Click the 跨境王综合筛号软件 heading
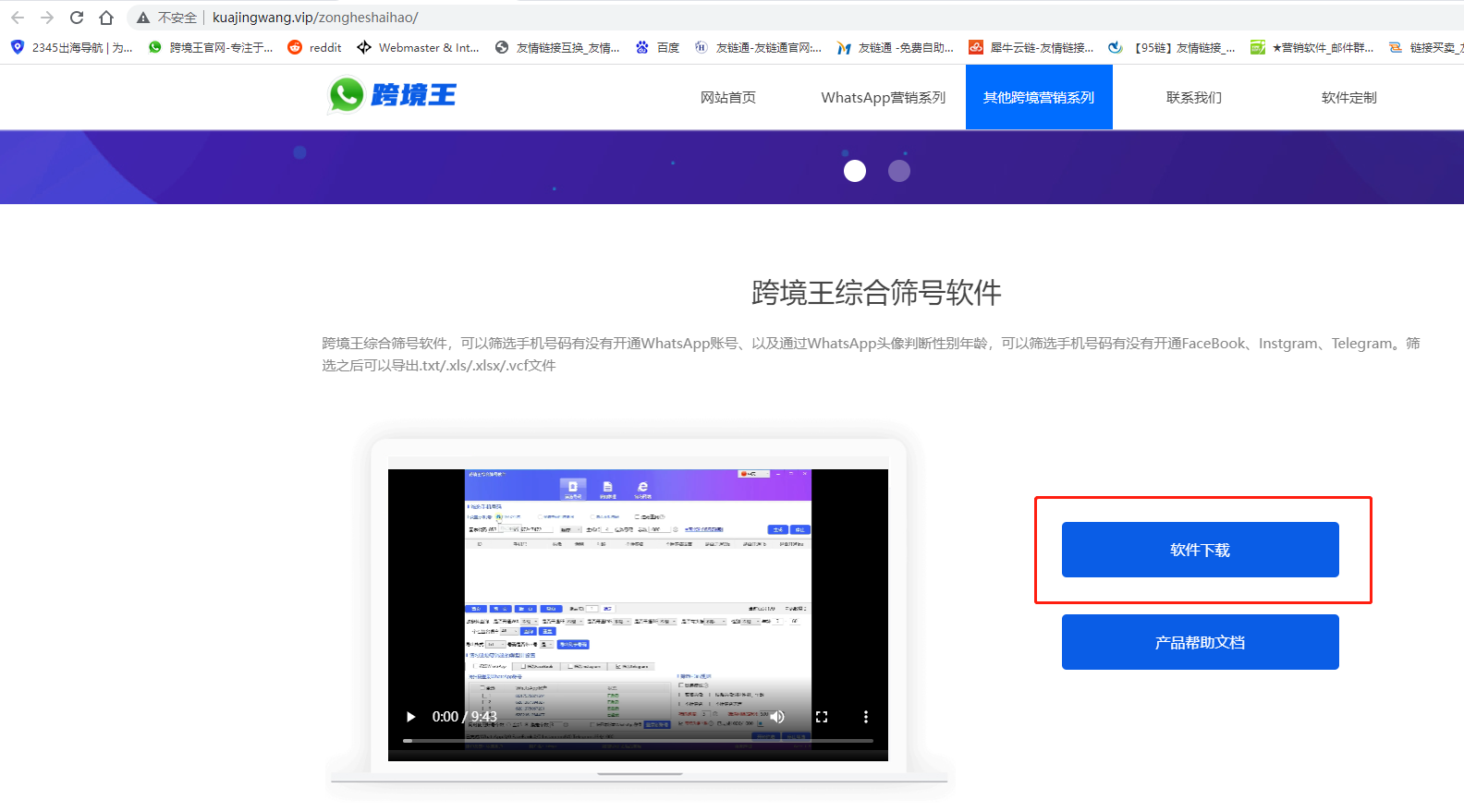The width and height of the screenshot is (1464, 812). pyautogui.click(x=876, y=293)
